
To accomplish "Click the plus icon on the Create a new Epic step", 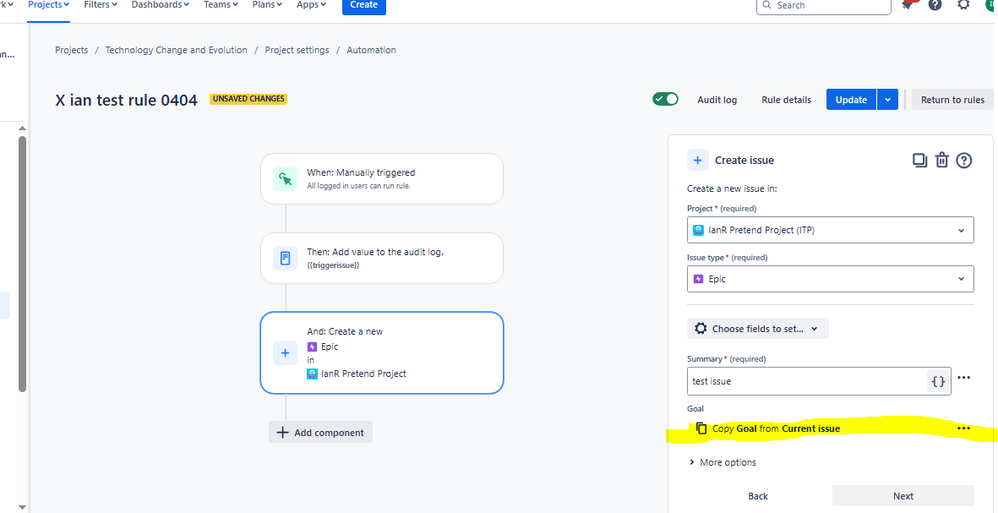I will point(285,353).
